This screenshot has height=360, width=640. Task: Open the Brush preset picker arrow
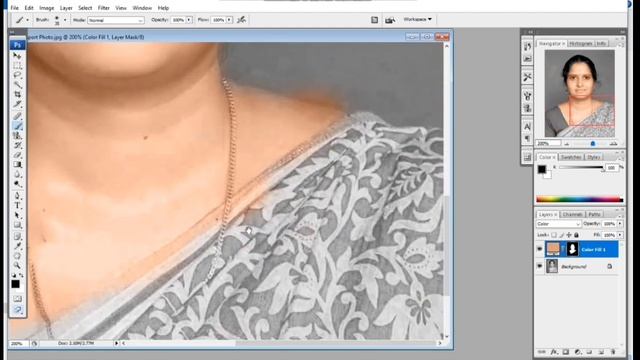coord(64,20)
